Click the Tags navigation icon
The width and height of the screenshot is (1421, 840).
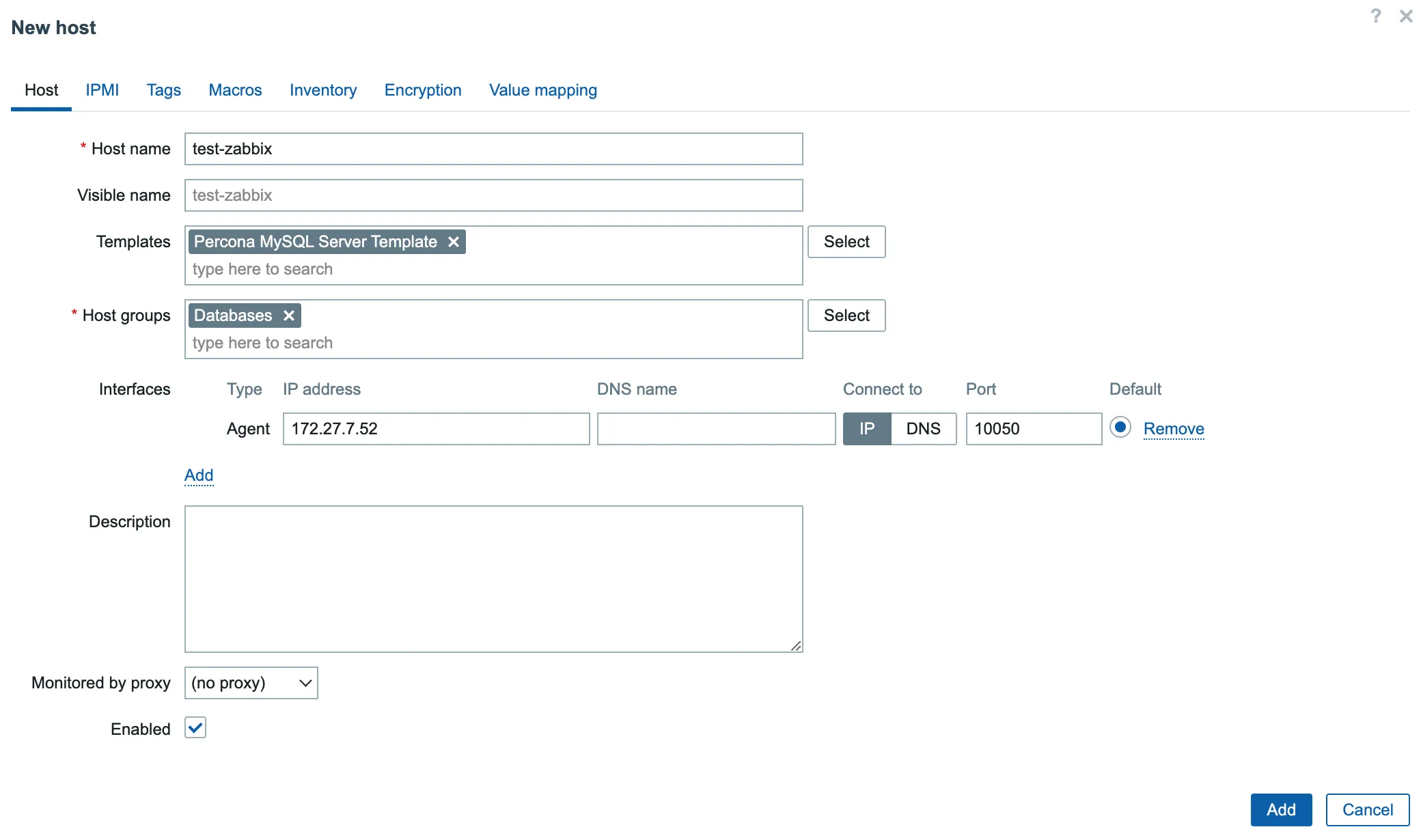pyautogui.click(x=163, y=90)
